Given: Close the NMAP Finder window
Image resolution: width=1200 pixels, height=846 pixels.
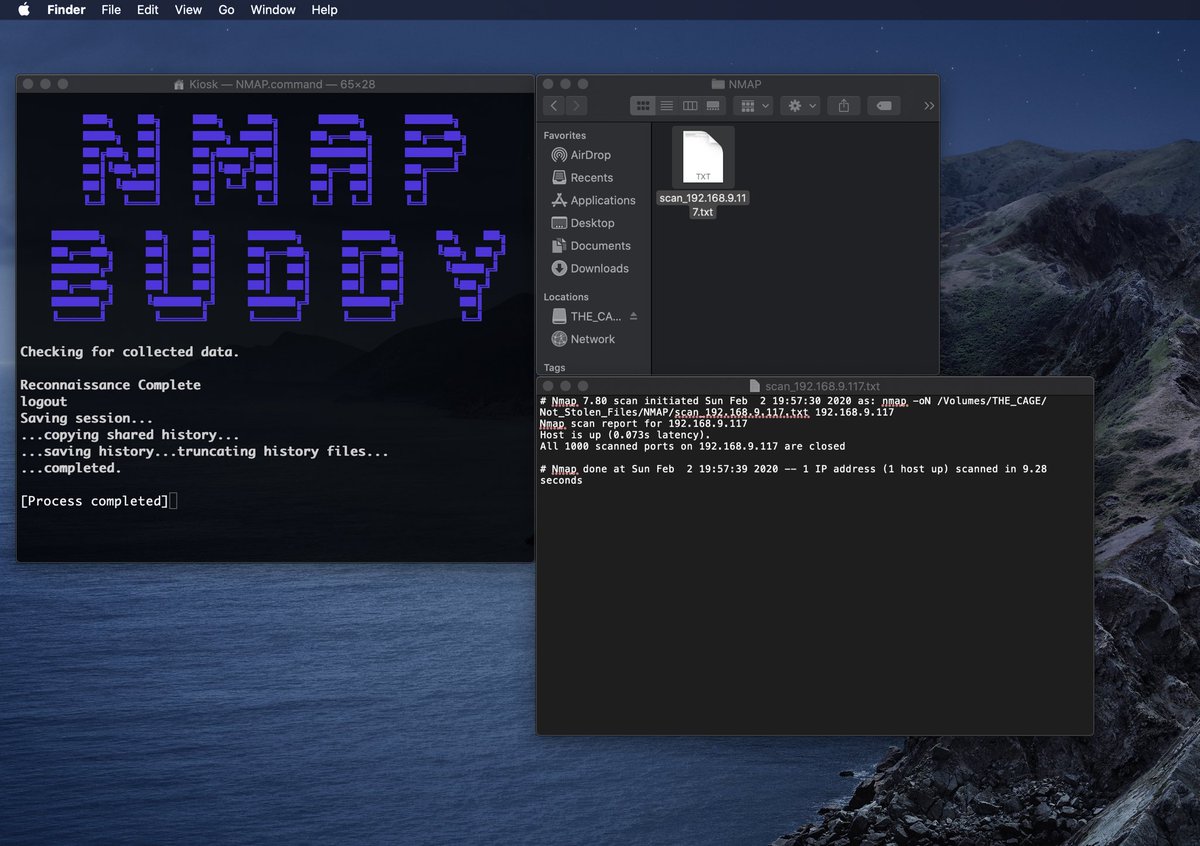Looking at the screenshot, I should coord(548,84).
